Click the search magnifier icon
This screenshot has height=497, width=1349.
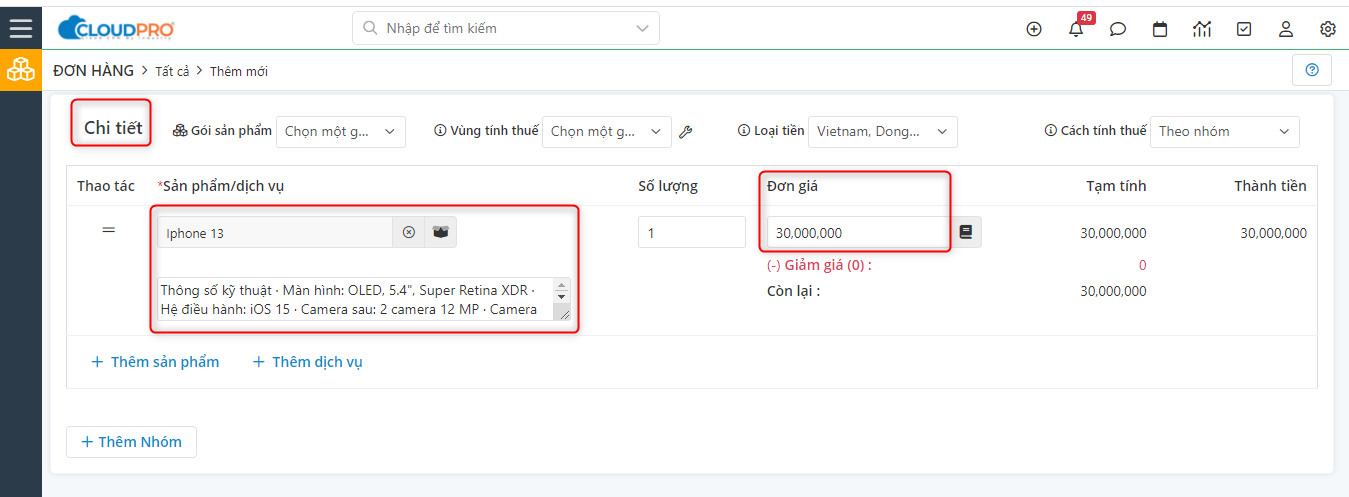coord(370,28)
